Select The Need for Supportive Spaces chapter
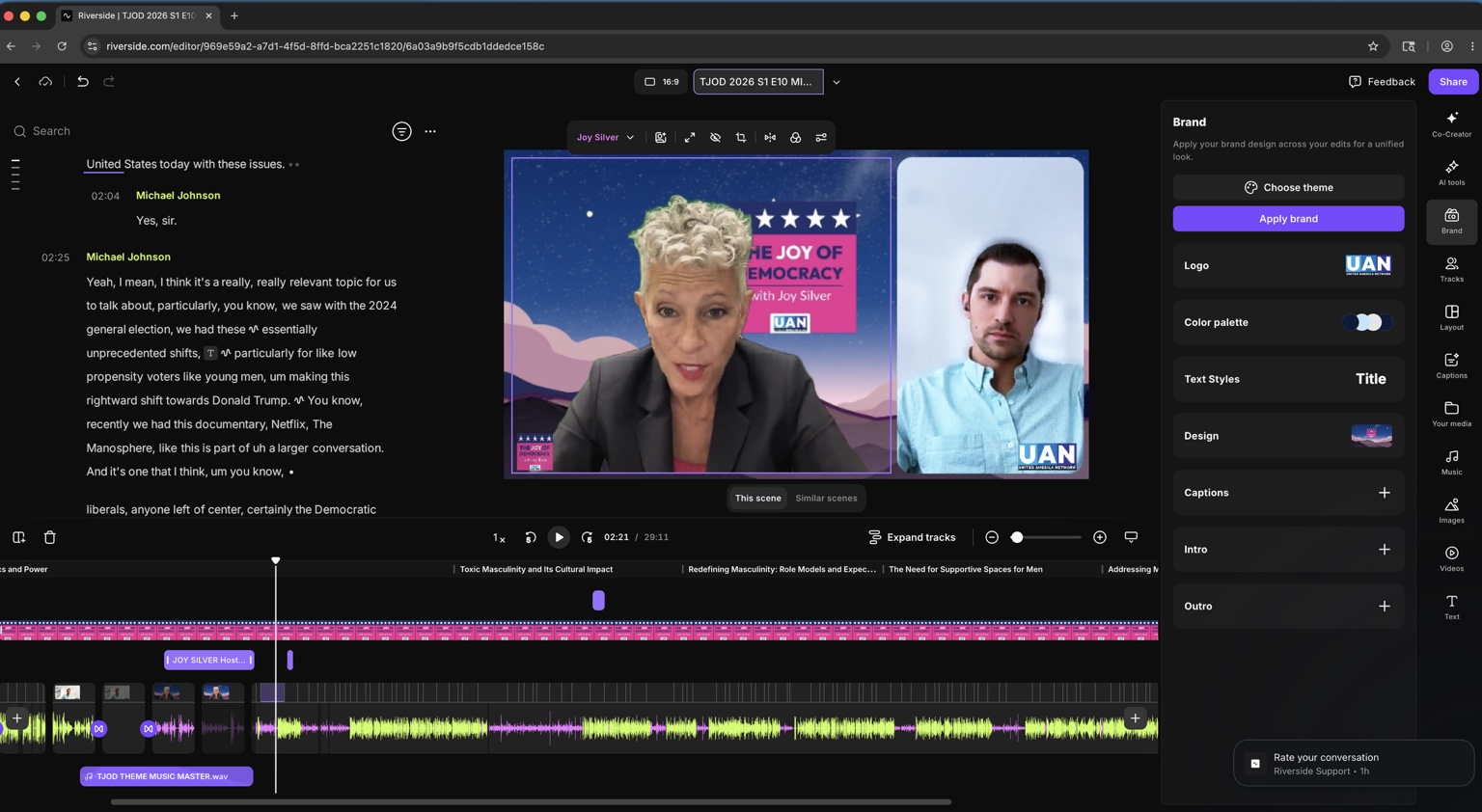The height and width of the screenshot is (812, 1482). 966,569
